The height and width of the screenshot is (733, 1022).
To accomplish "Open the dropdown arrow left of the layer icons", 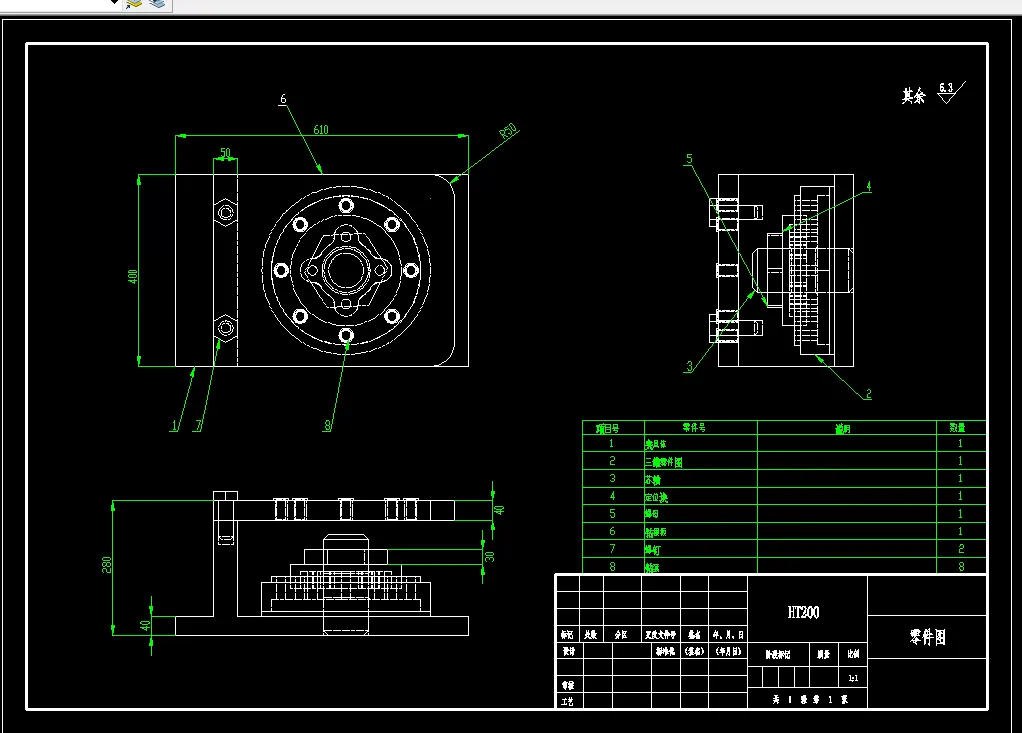I will point(115,2).
